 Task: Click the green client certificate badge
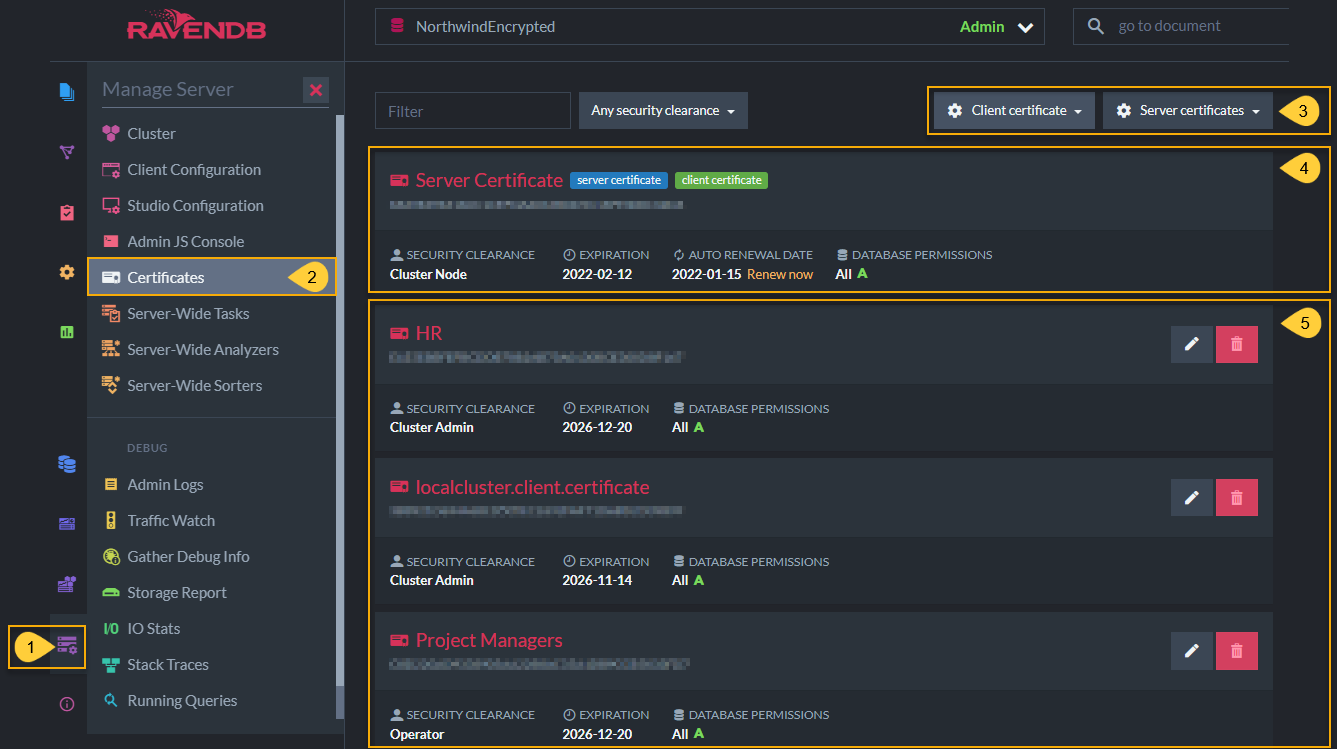(x=722, y=180)
